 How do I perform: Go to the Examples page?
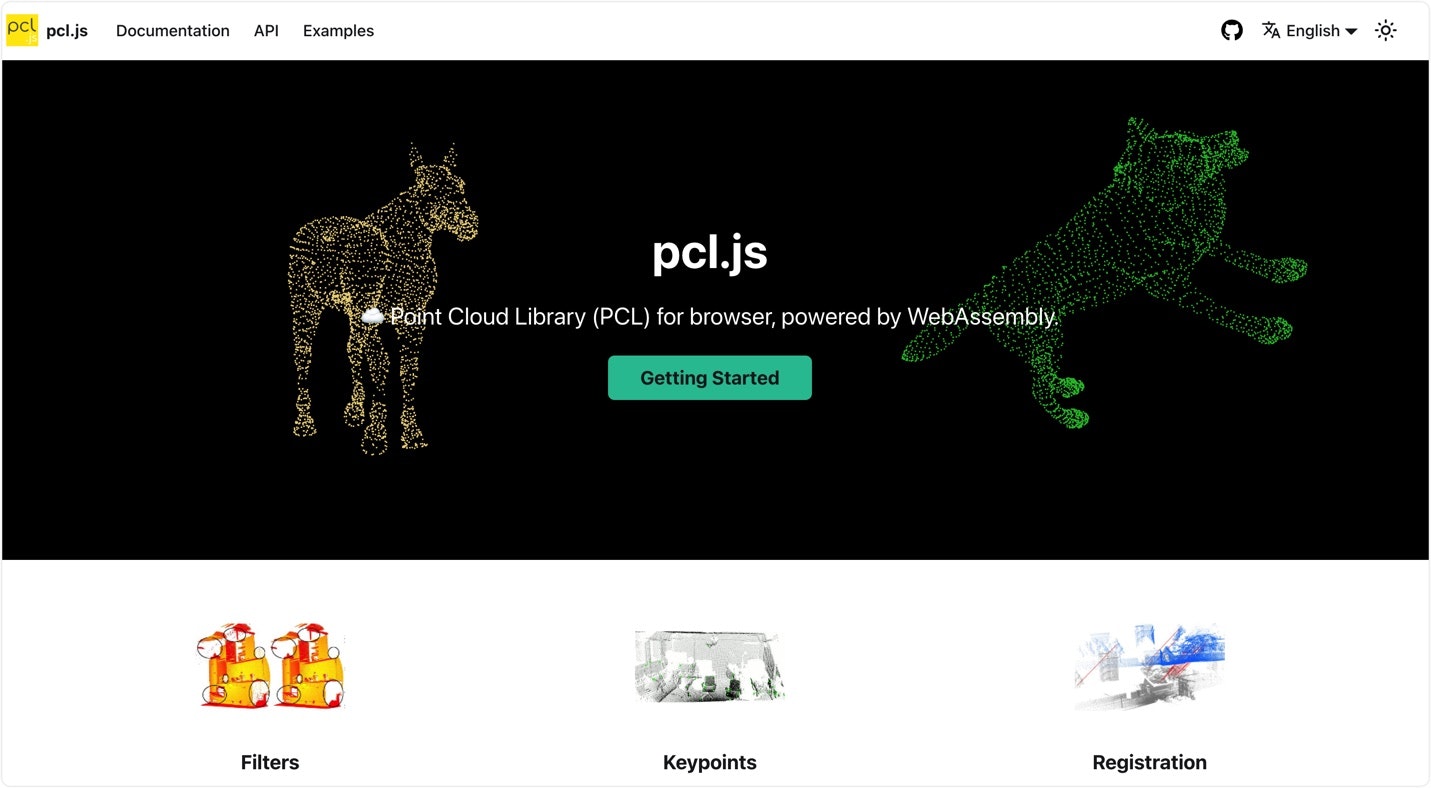pos(338,31)
